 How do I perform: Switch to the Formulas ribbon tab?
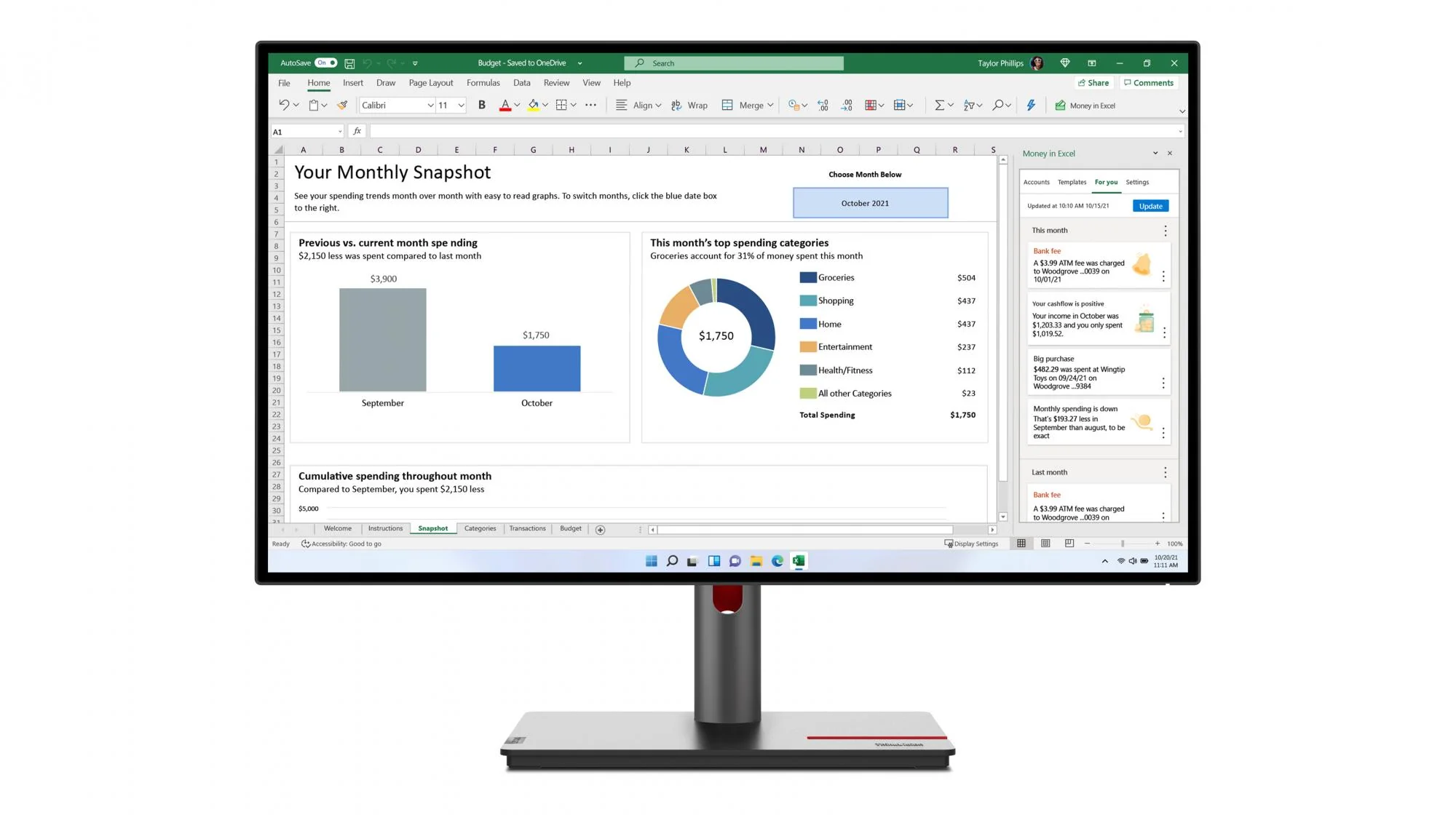pyautogui.click(x=483, y=82)
